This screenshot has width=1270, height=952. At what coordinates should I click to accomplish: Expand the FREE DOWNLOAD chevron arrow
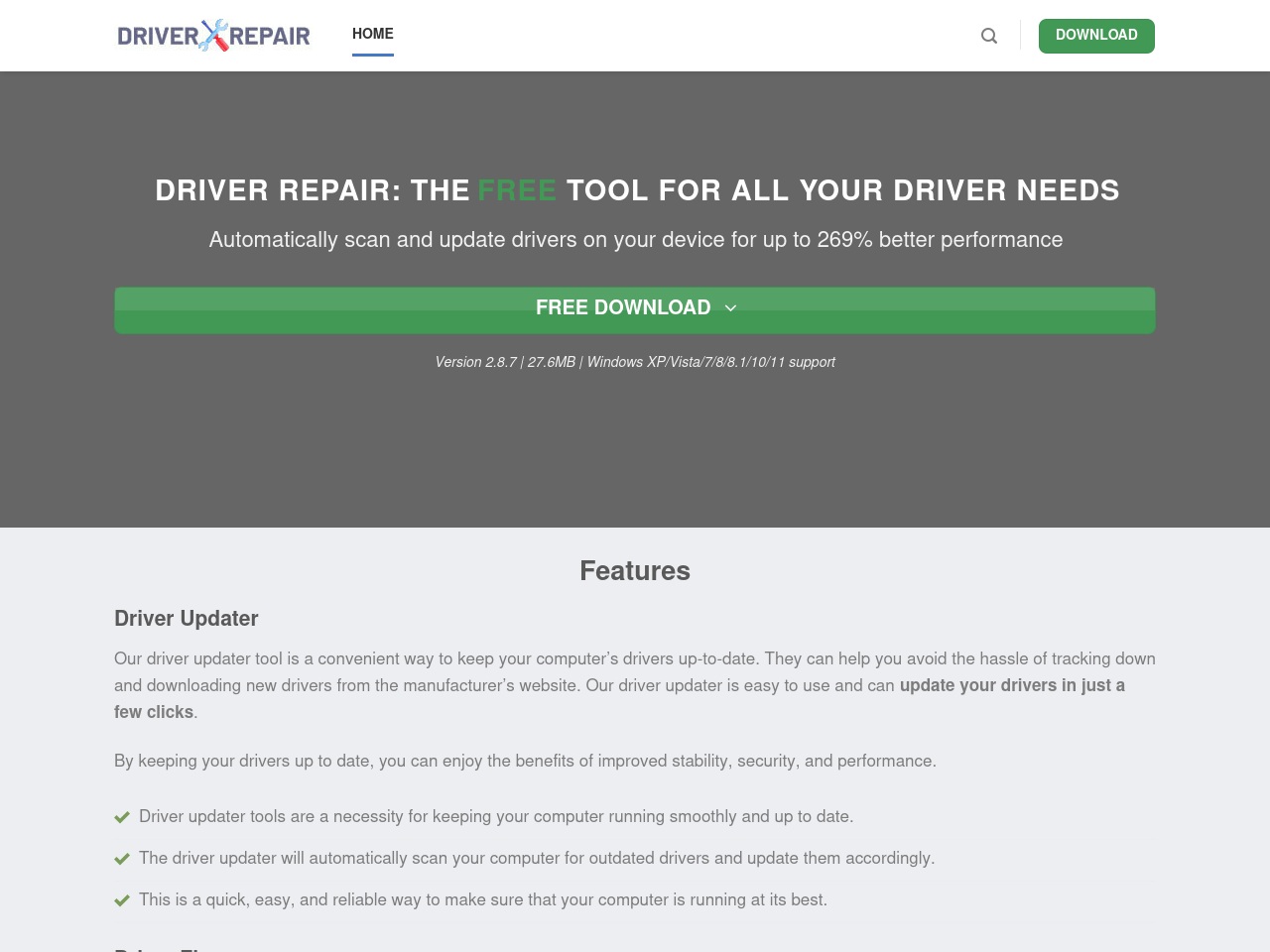coord(731,308)
